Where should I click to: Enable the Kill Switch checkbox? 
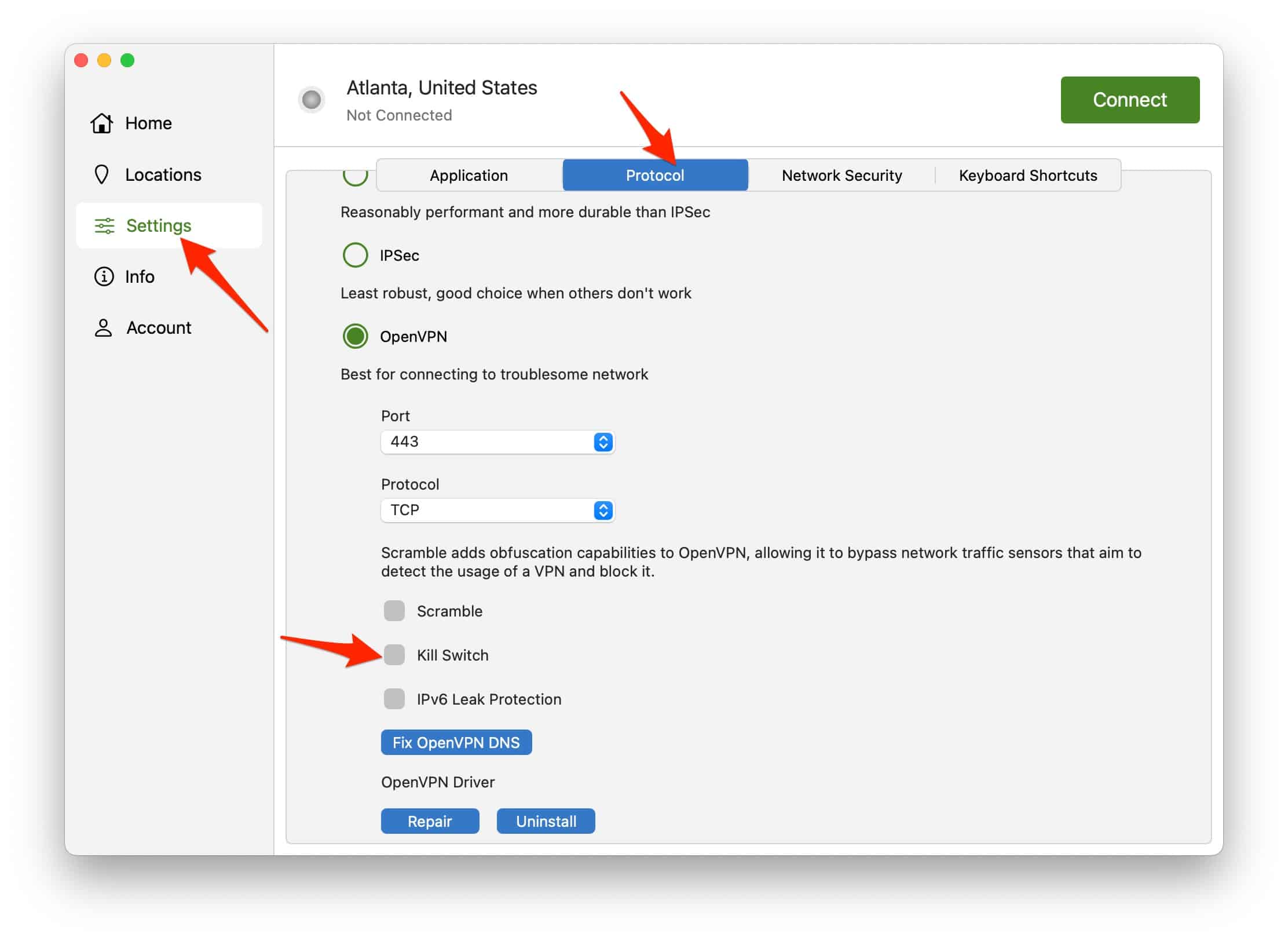[394, 655]
